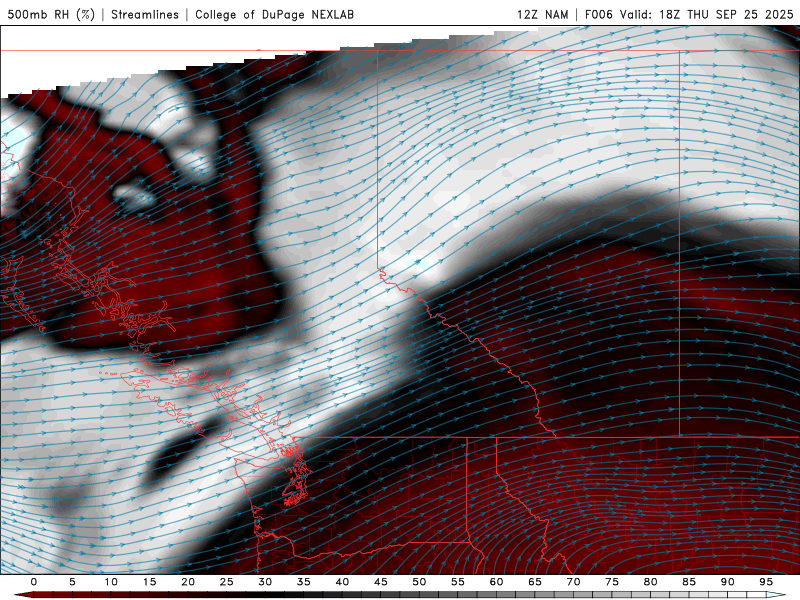
Task: Click the "12Z NAM" model label
Action: click(542, 14)
